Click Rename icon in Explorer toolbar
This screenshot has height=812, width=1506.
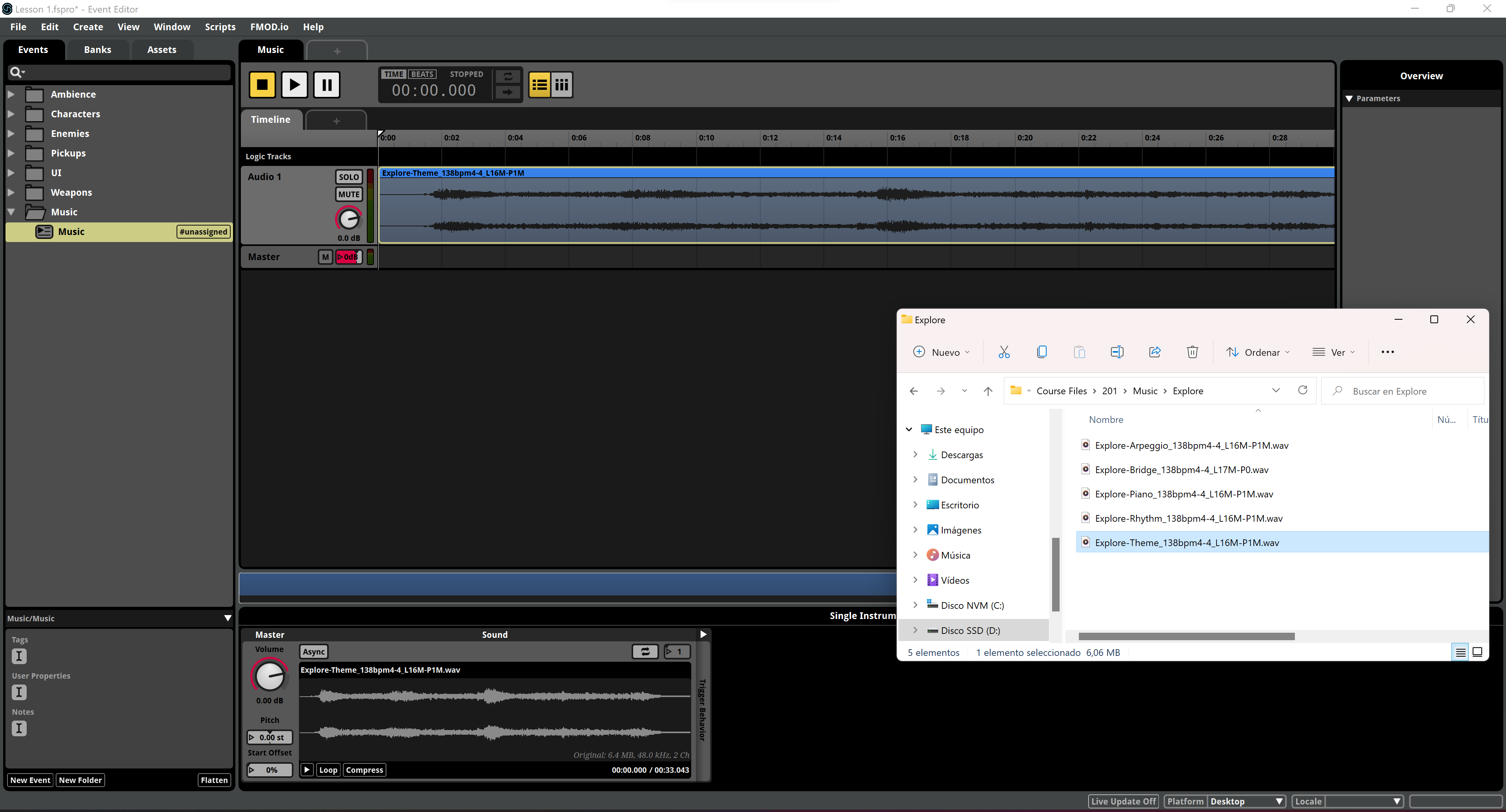[x=1116, y=352]
